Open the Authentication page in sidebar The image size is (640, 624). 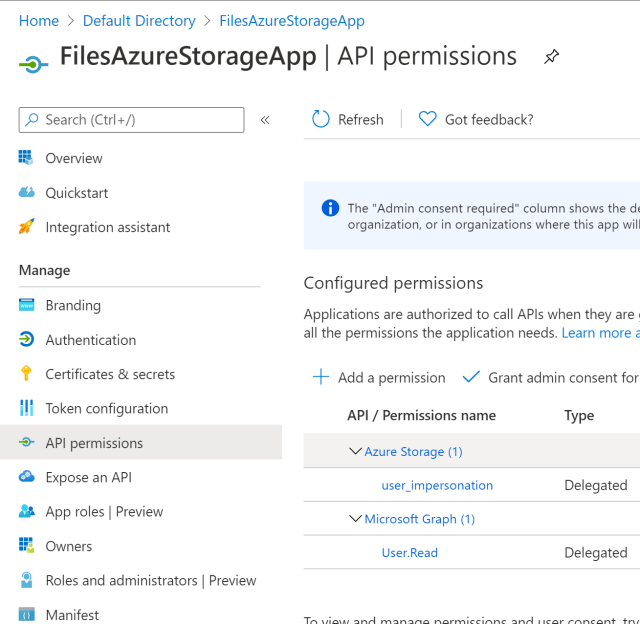tap(90, 340)
